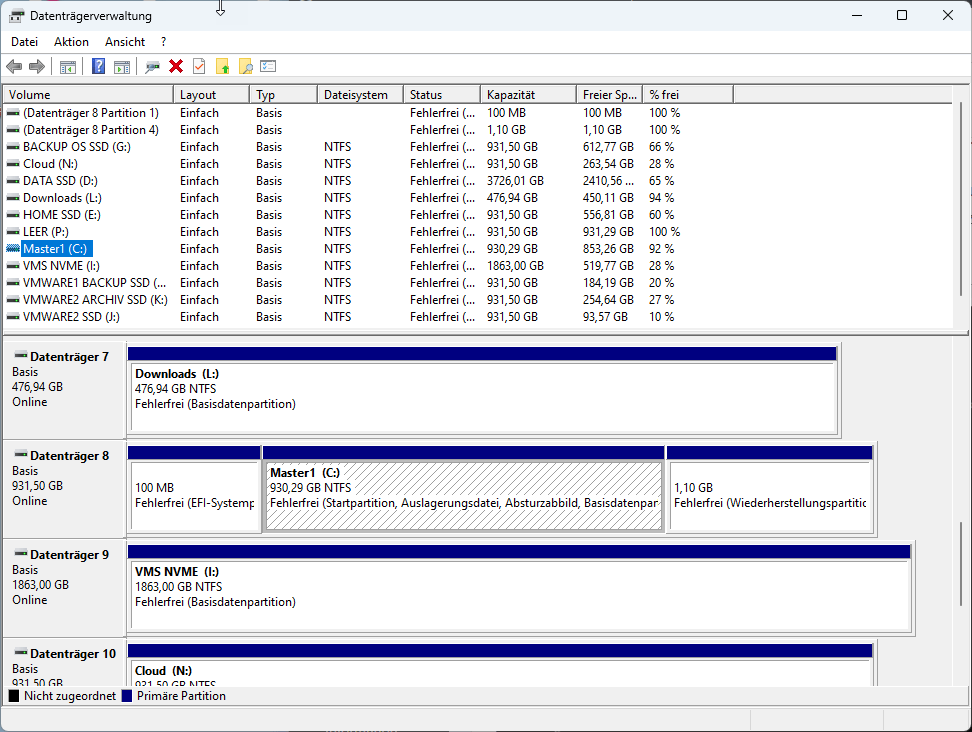Screen dimensions: 972x732
Task: Click the magnifier page search icon
Action: [245, 66]
